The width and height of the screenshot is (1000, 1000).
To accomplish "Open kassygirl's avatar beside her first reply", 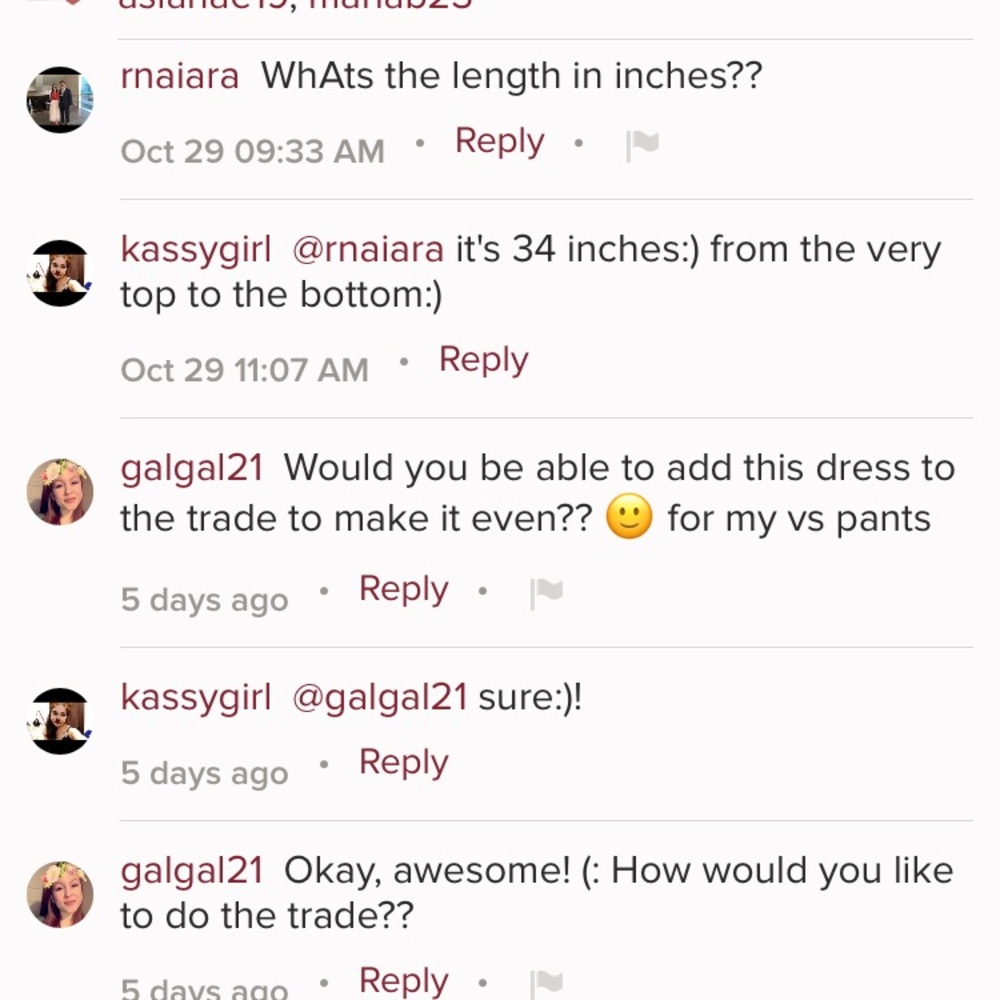I will [x=58, y=272].
